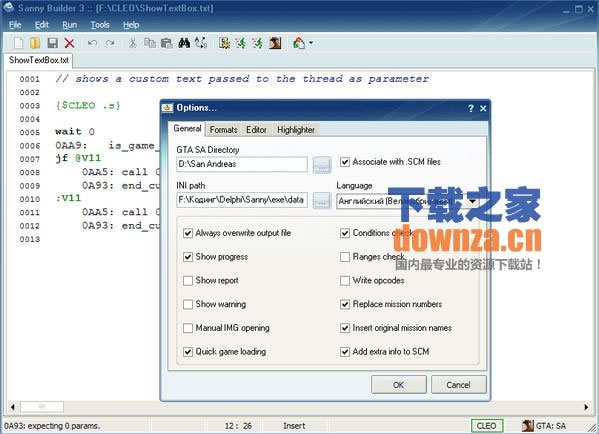Click the Undo arrow icon
Viewport: 599px width, 434px height.
92,43
